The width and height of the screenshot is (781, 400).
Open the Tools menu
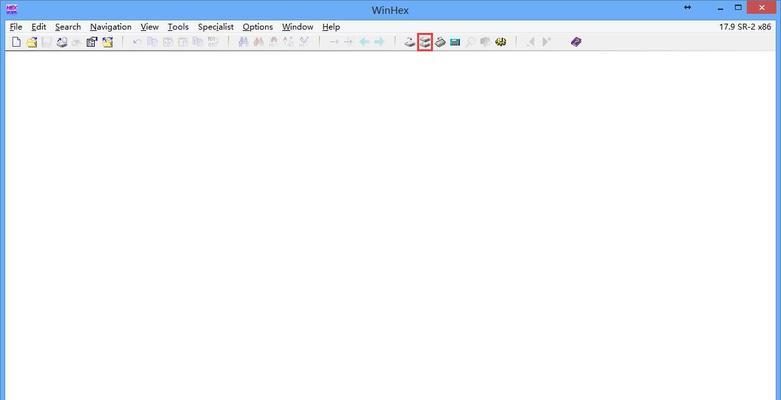point(178,27)
